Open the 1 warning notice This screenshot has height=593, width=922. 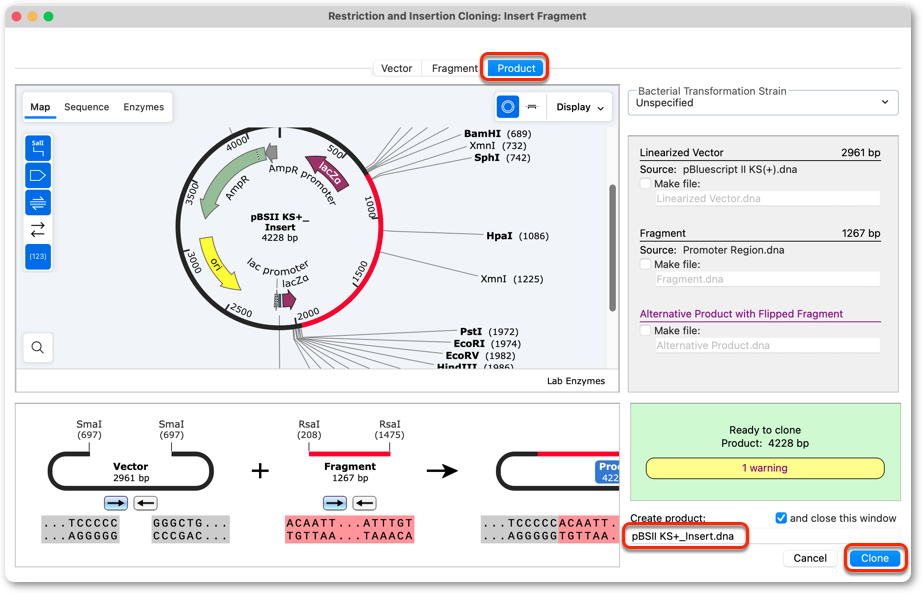click(x=764, y=468)
